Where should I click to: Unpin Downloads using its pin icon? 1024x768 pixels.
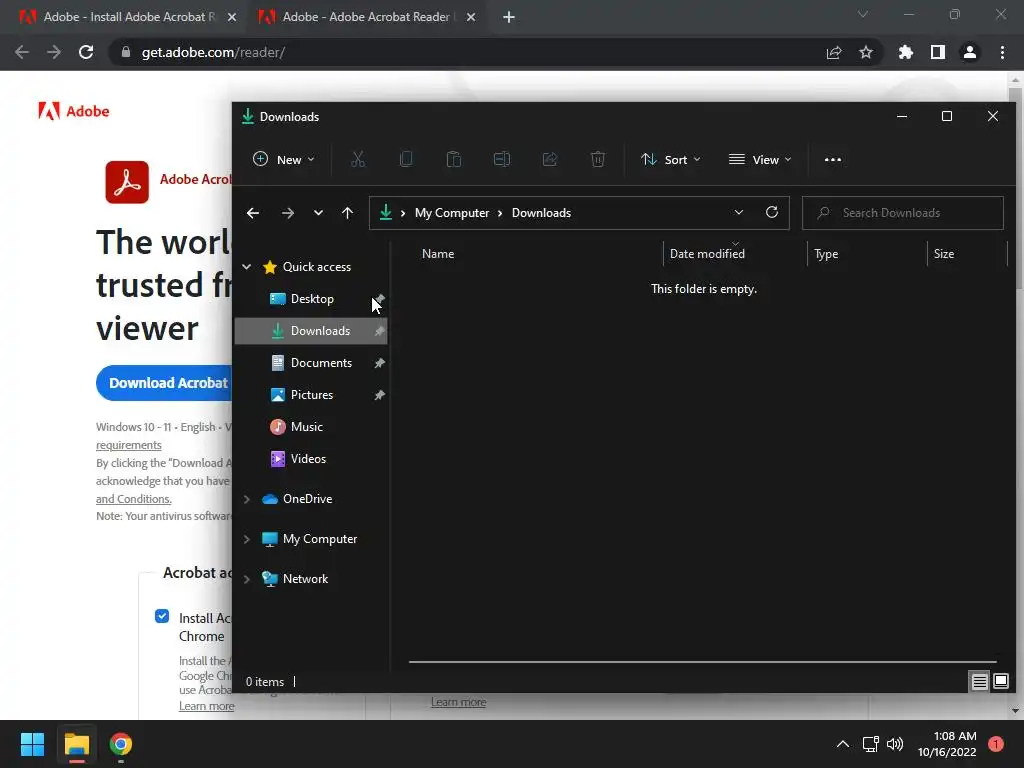coord(379,331)
